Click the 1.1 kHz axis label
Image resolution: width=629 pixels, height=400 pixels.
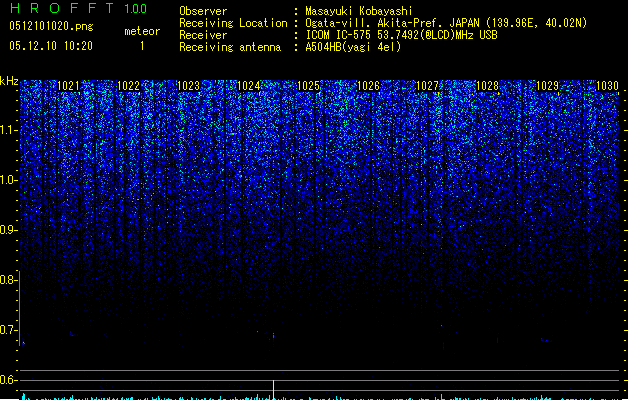[9, 130]
